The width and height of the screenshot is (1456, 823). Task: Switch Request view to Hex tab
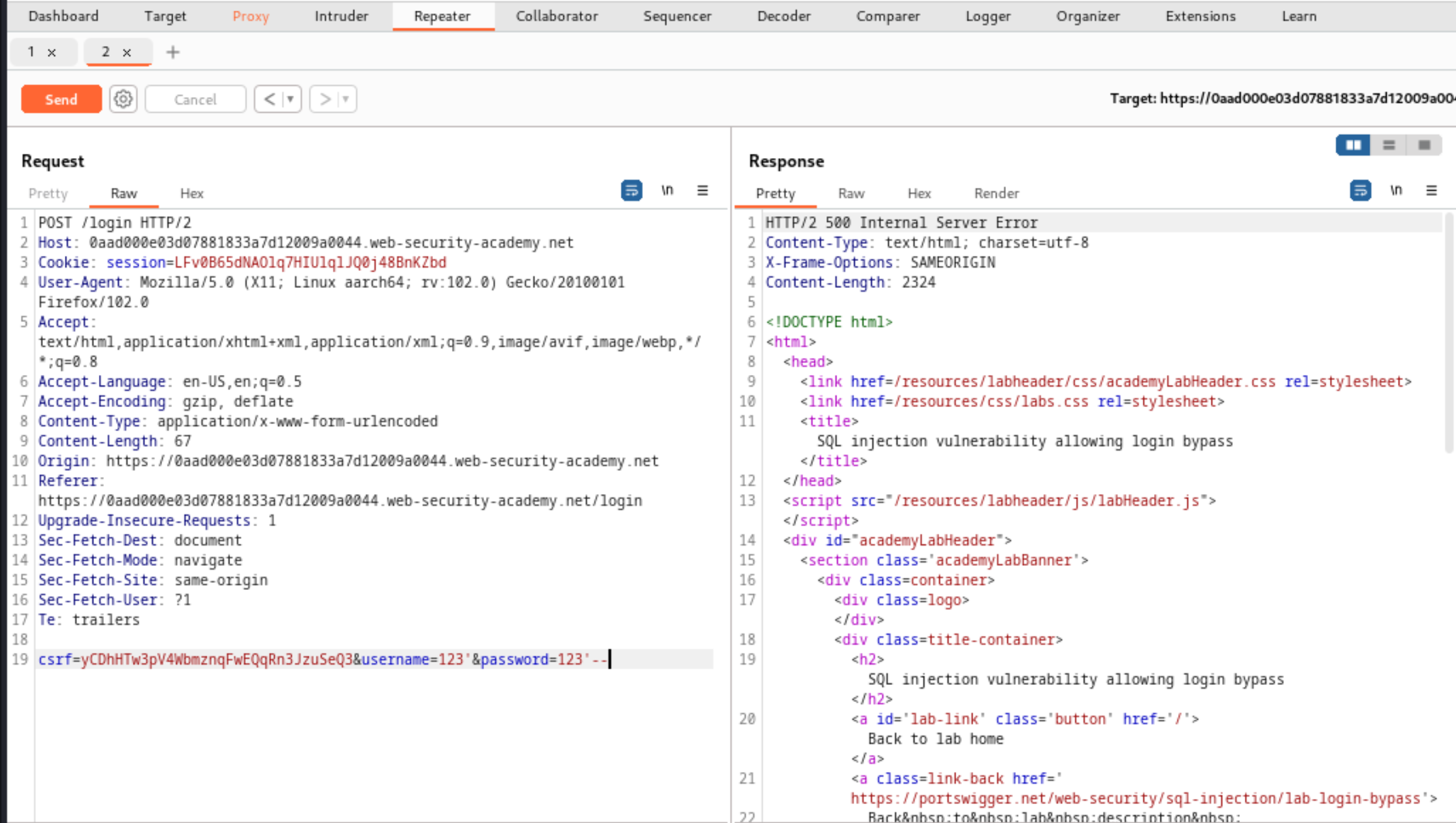click(192, 193)
